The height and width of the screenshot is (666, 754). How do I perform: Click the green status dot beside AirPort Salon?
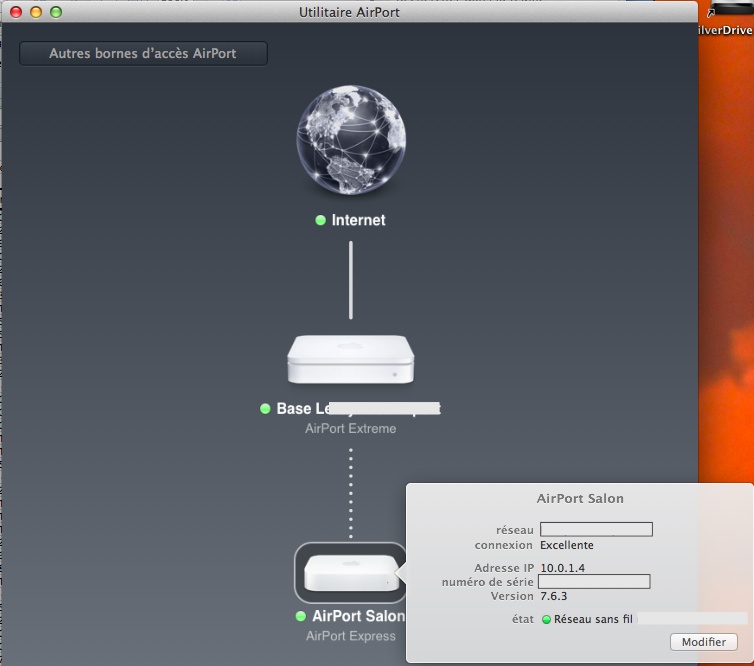click(301, 617)
